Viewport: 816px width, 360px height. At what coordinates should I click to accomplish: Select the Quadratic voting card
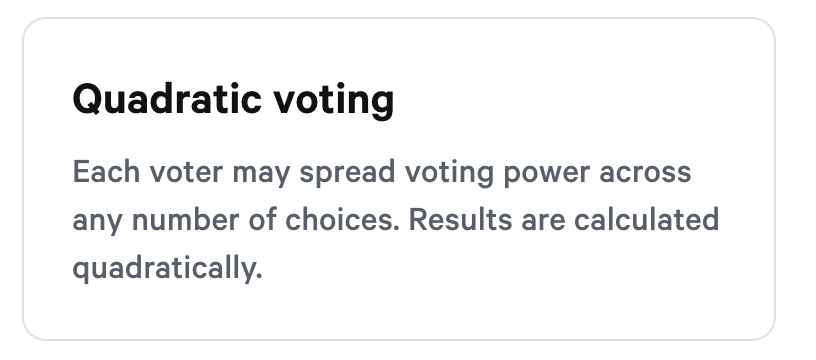point(399,179)
